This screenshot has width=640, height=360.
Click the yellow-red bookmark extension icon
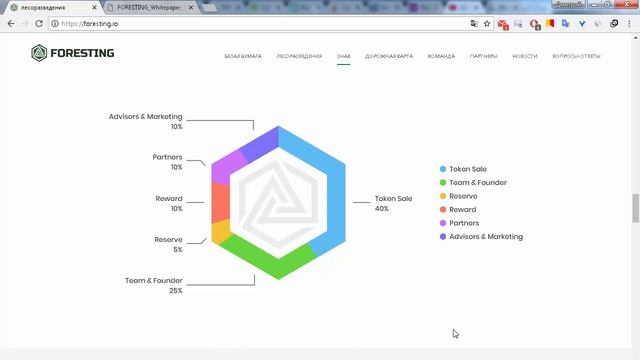point(550,24)
